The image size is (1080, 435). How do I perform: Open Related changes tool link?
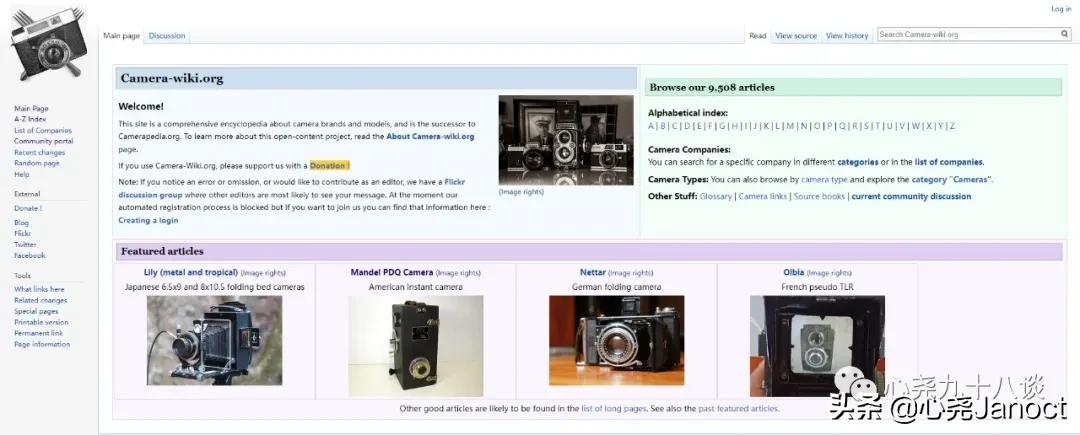[41, 300]
